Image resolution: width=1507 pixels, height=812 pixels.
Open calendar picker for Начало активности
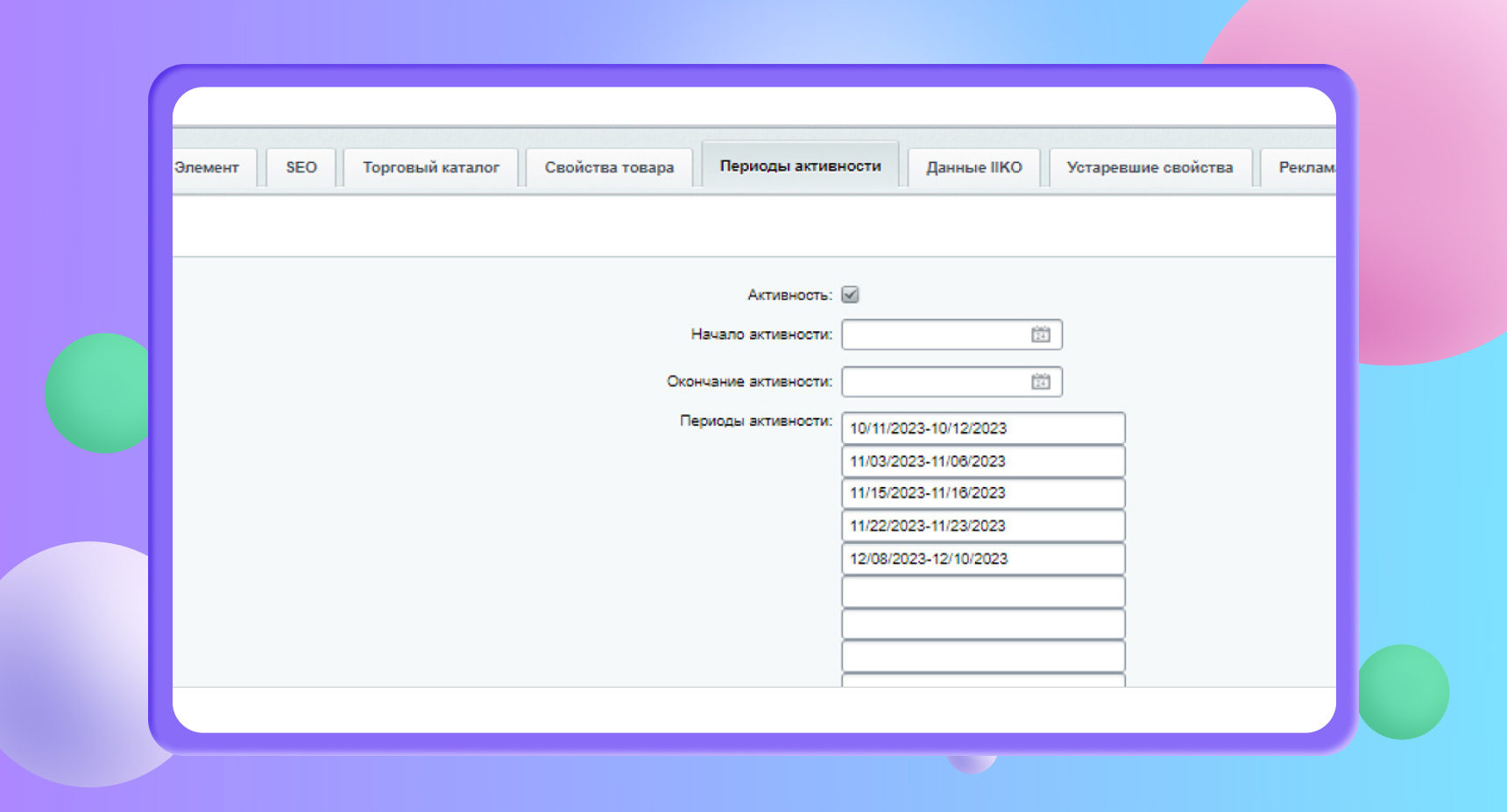1040,335
